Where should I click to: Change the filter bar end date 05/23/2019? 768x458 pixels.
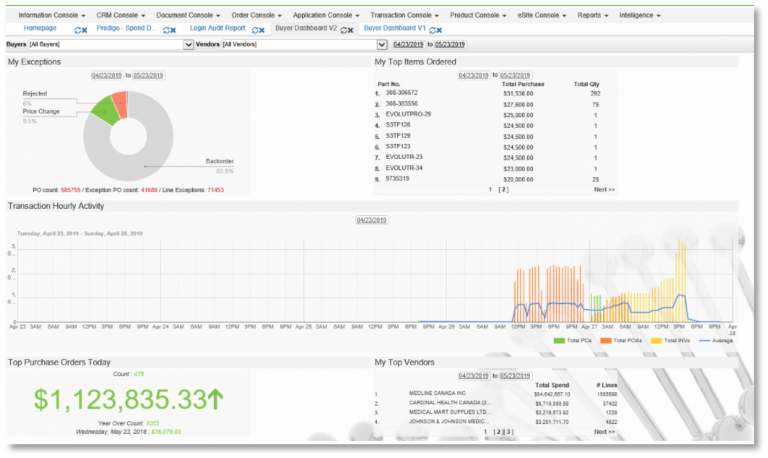450,45
